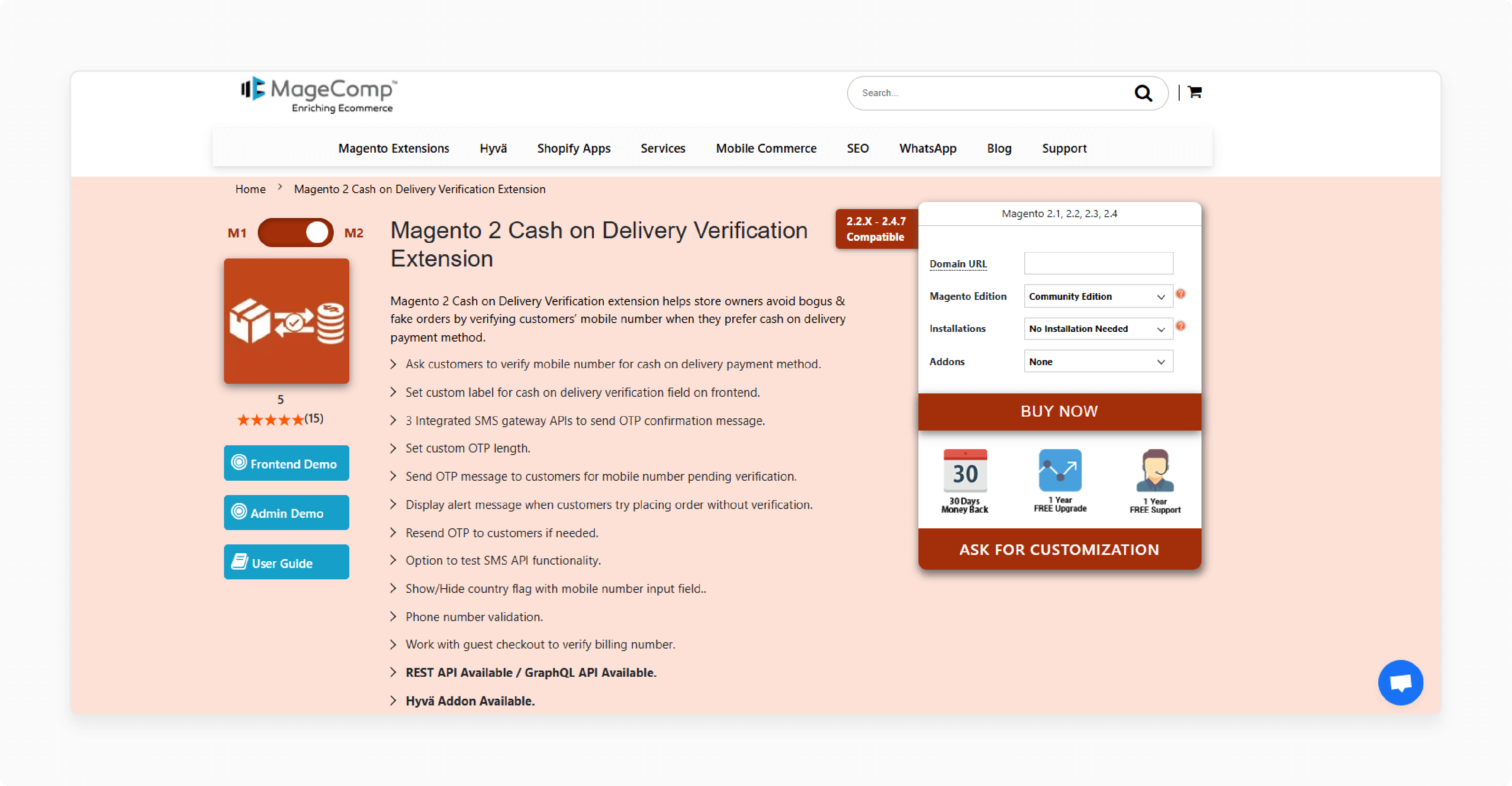Go to the Blog page
This screenshot has width=1512, height=786.
(999, 148)
